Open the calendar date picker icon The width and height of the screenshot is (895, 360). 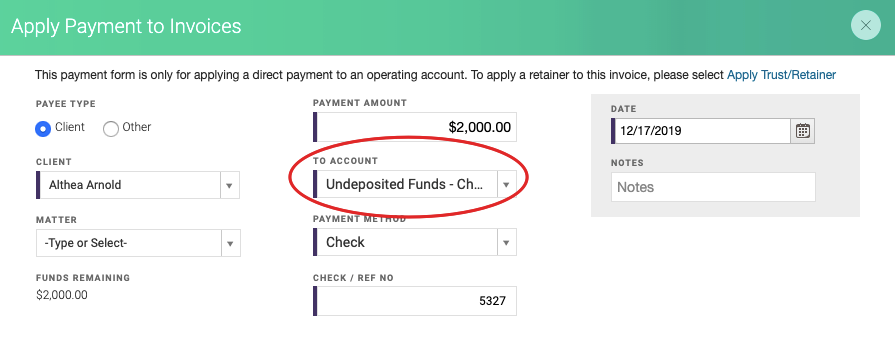coord(803,131)
